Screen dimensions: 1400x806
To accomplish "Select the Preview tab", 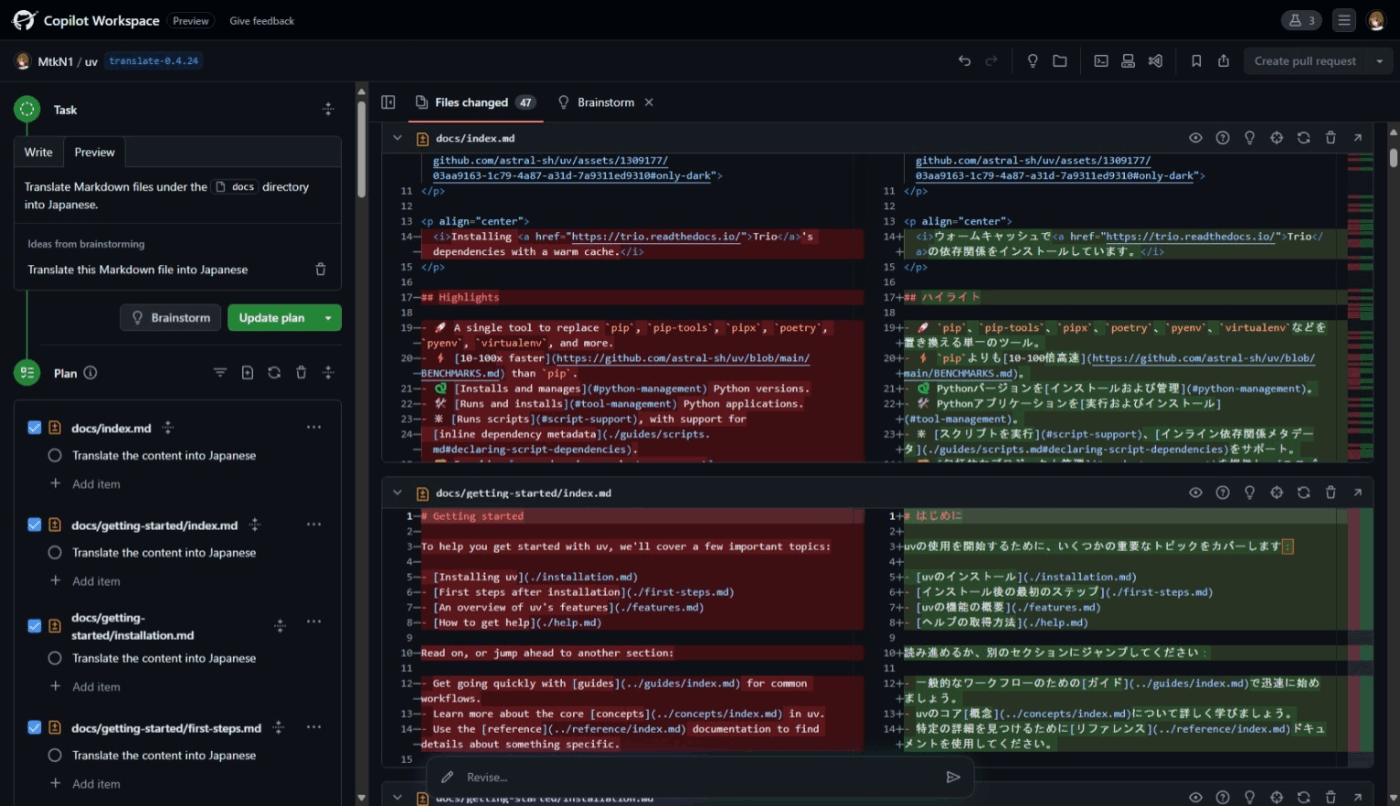I will tap(94, 152).
